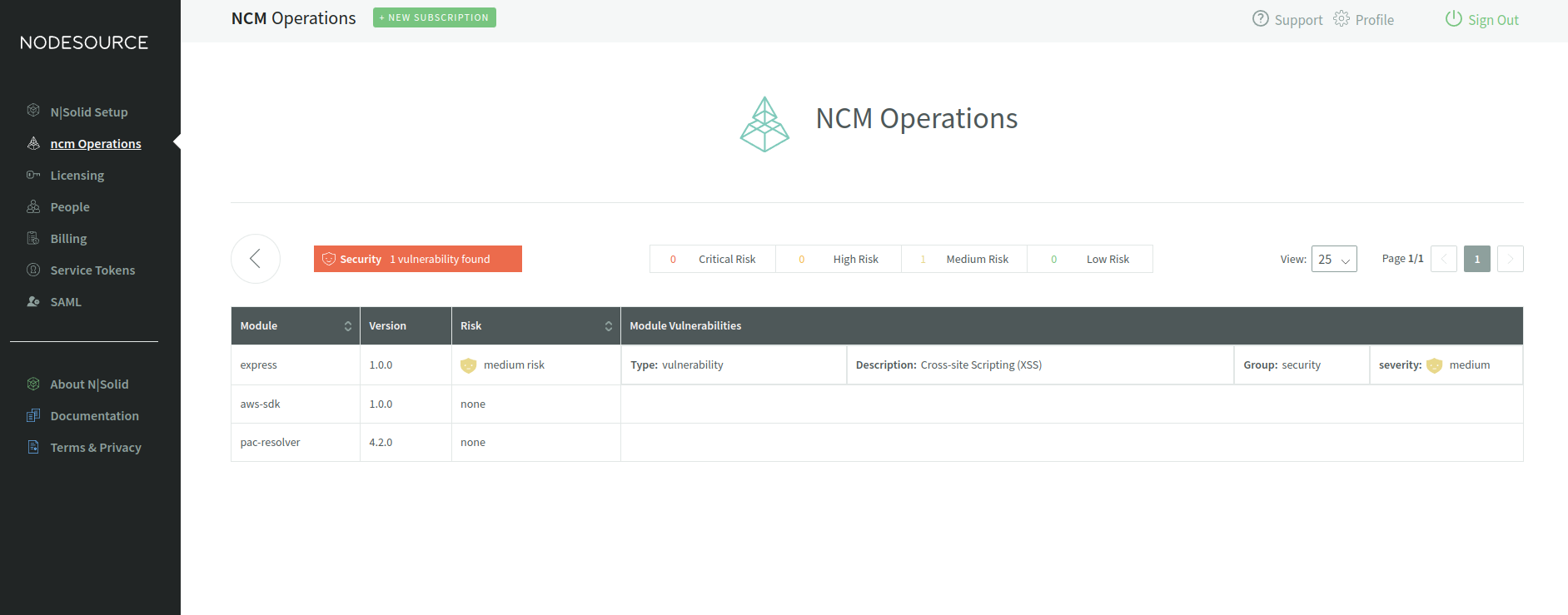
Task: Click the Version column header
Action: tap(406, 326)
